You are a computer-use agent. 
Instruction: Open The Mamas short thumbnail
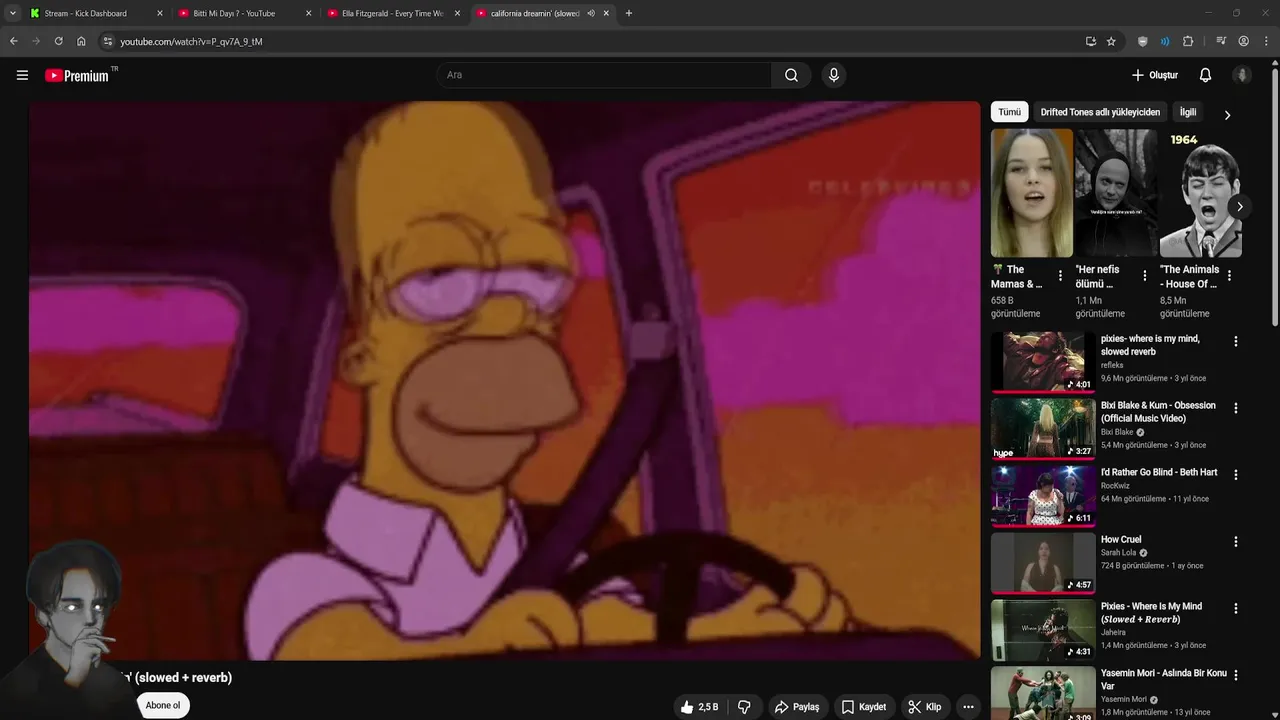(x=1031, y=193)
